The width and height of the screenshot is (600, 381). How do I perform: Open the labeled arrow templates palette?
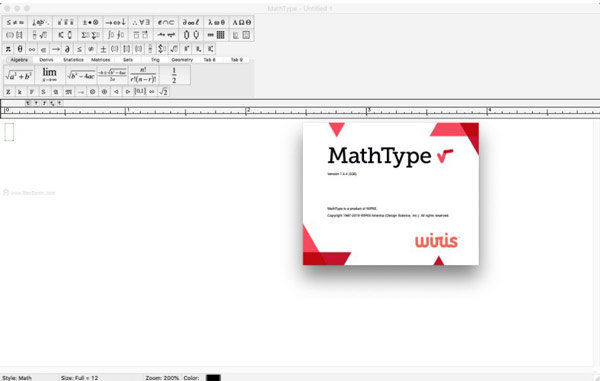[166, 35]
